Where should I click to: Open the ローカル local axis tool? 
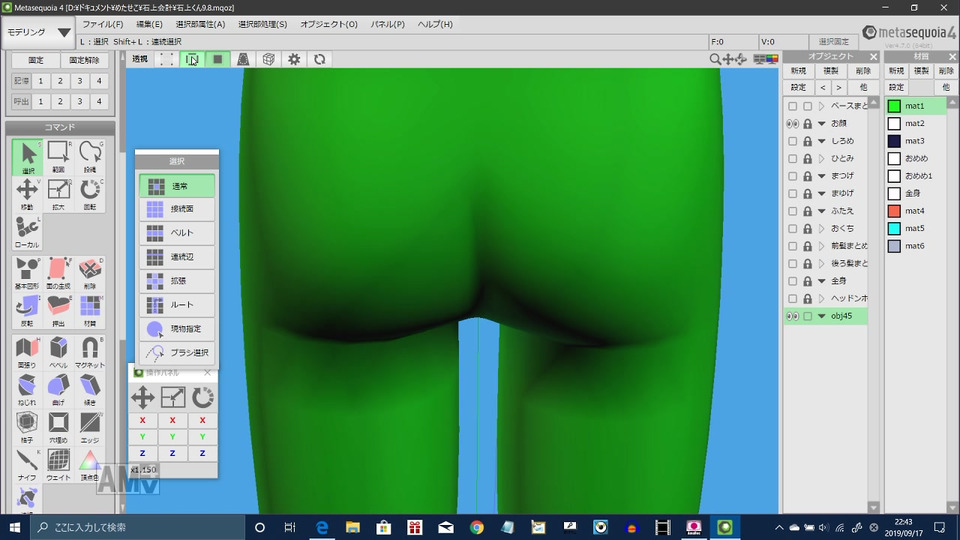27,232
